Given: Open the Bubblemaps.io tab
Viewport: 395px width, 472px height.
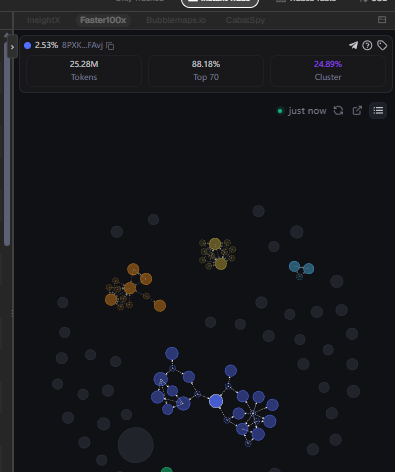Looking at the screenshot, I should [x=176, y=20].
